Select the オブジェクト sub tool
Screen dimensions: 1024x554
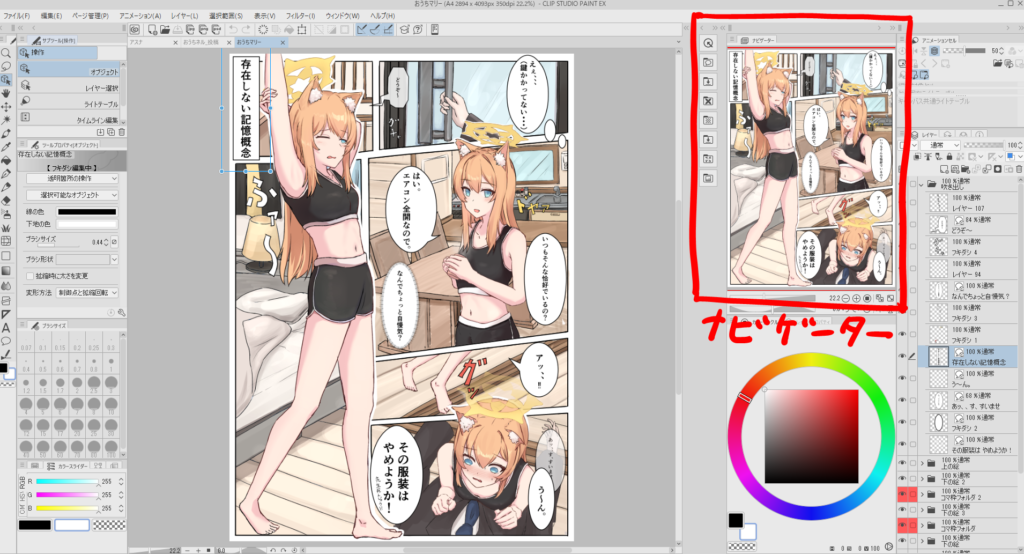[x=69, y=70]
